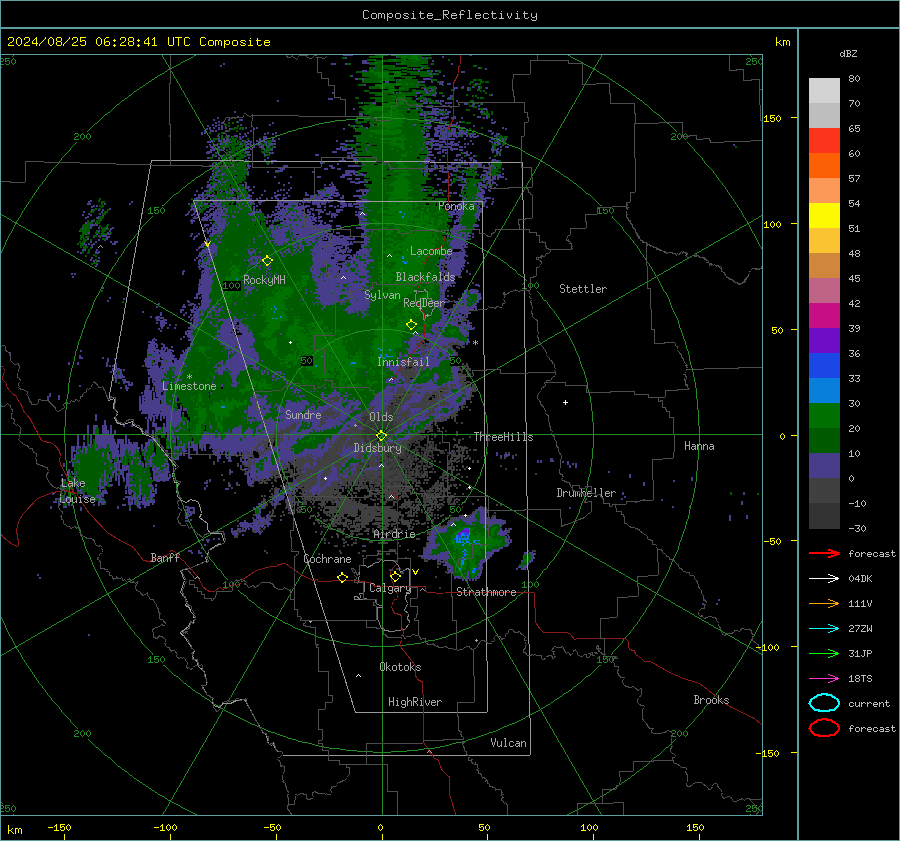The image size is (900, 841).
Task: Click the Calgary city label
Action: tap(390, 588)
